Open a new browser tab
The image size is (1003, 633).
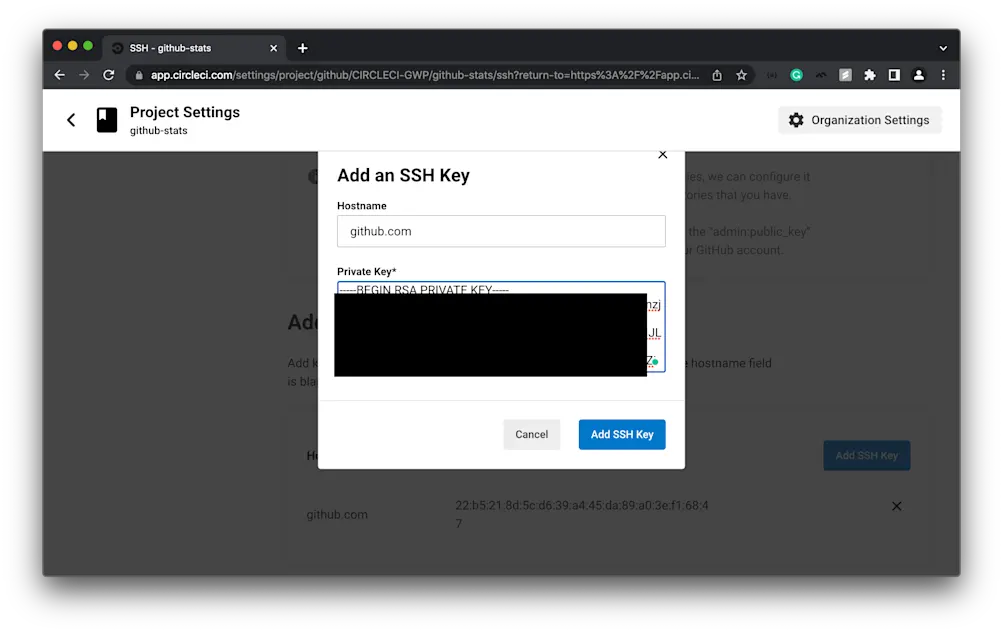click(x=302, y=47)
